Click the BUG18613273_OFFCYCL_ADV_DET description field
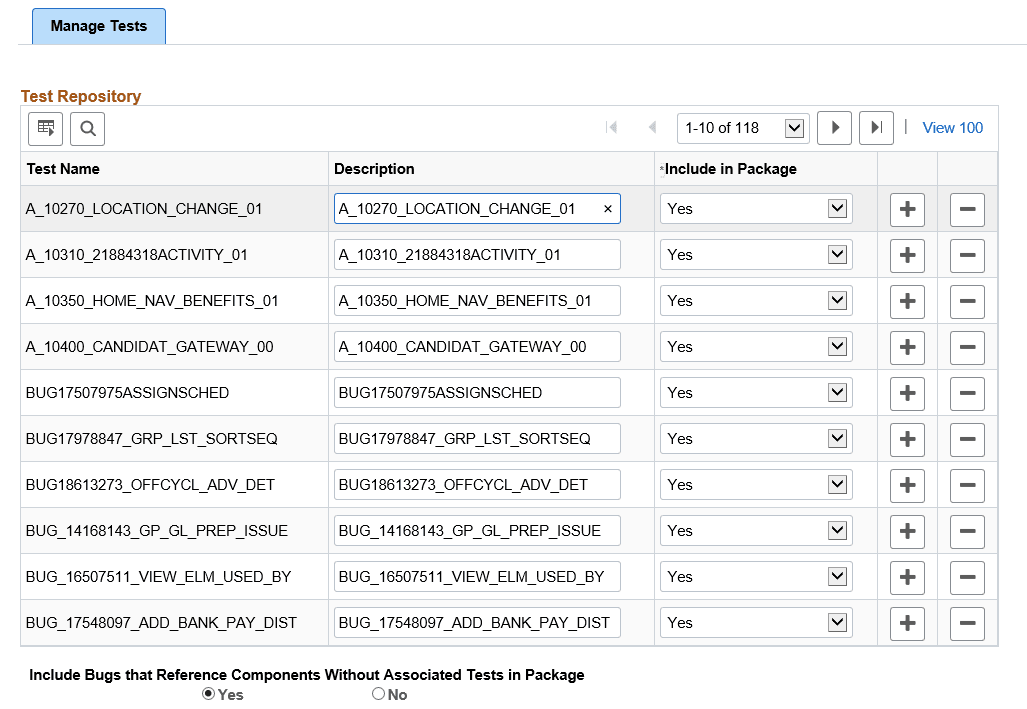This screenshot has height=709, width=1027. (477, 485)
